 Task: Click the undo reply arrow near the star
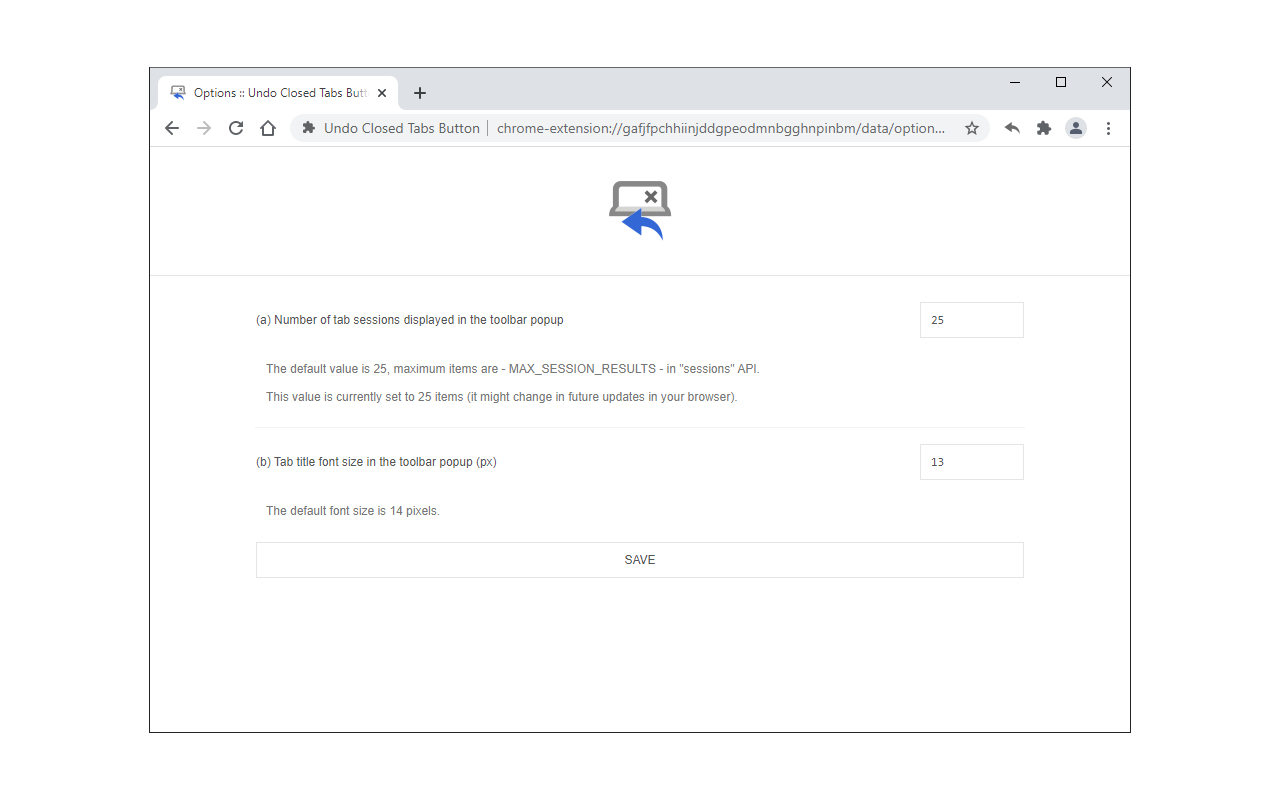click(x=1011, y=128)
